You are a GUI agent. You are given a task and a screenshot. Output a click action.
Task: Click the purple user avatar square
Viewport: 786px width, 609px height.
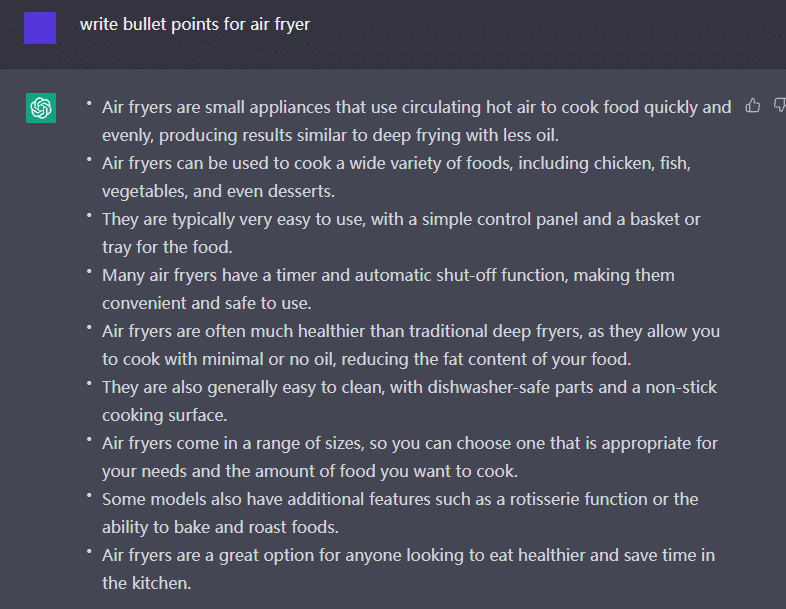(x=40, y=28)
